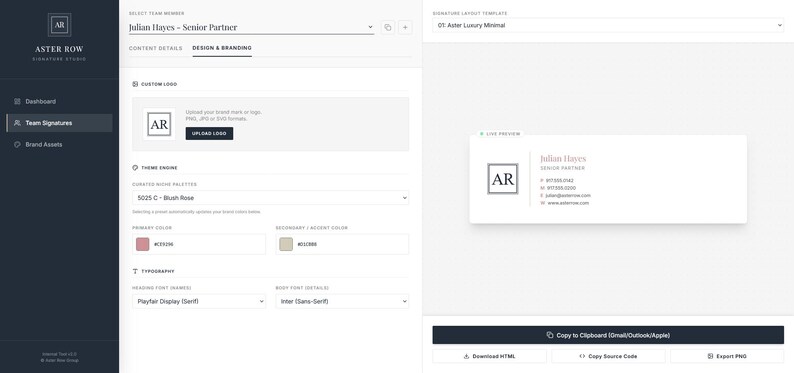Duplicate team member with copy icon
This screenshot has height=373, width=794.
[387, 27]
